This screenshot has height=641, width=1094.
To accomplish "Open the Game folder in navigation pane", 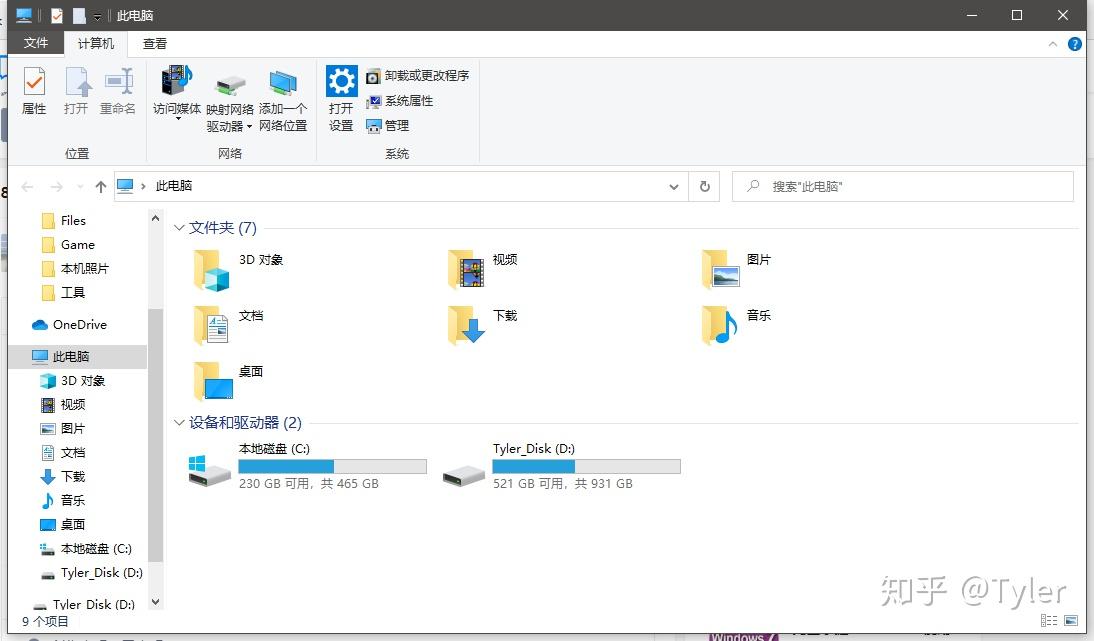I will tap(68, 245).
